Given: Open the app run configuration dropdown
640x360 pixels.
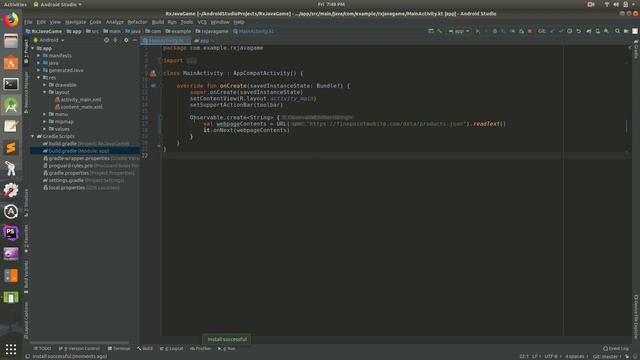Looking at the screenshot, I should click(x=459, y=31).
